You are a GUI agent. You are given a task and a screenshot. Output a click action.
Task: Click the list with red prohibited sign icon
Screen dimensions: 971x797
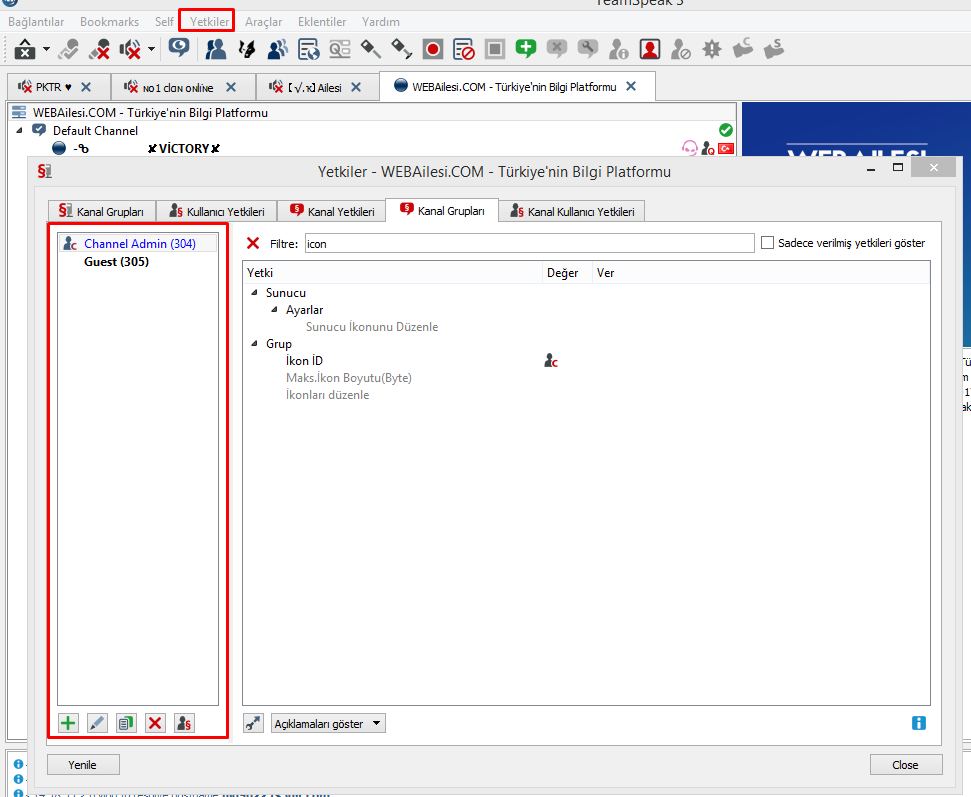[x=464, y=49]
